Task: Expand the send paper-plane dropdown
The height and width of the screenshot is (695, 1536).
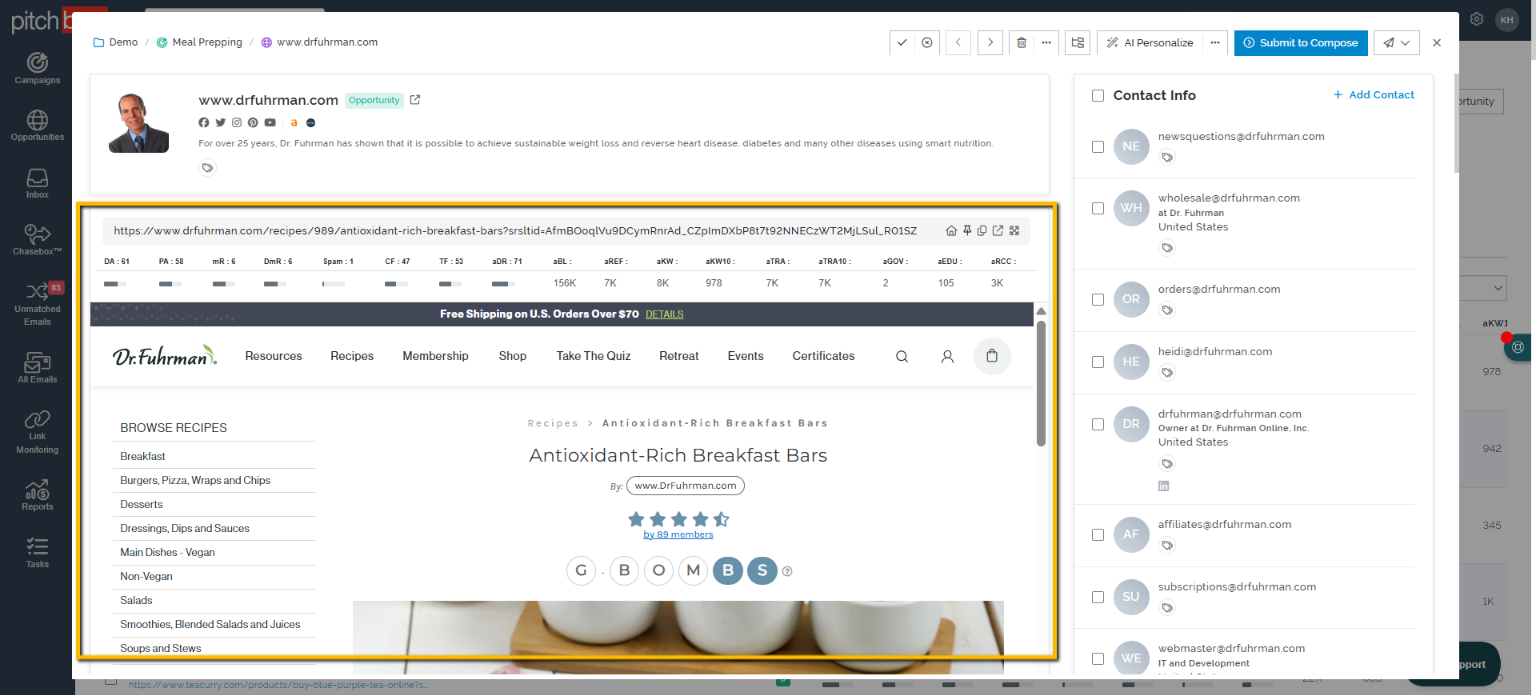Action: 1397,43
